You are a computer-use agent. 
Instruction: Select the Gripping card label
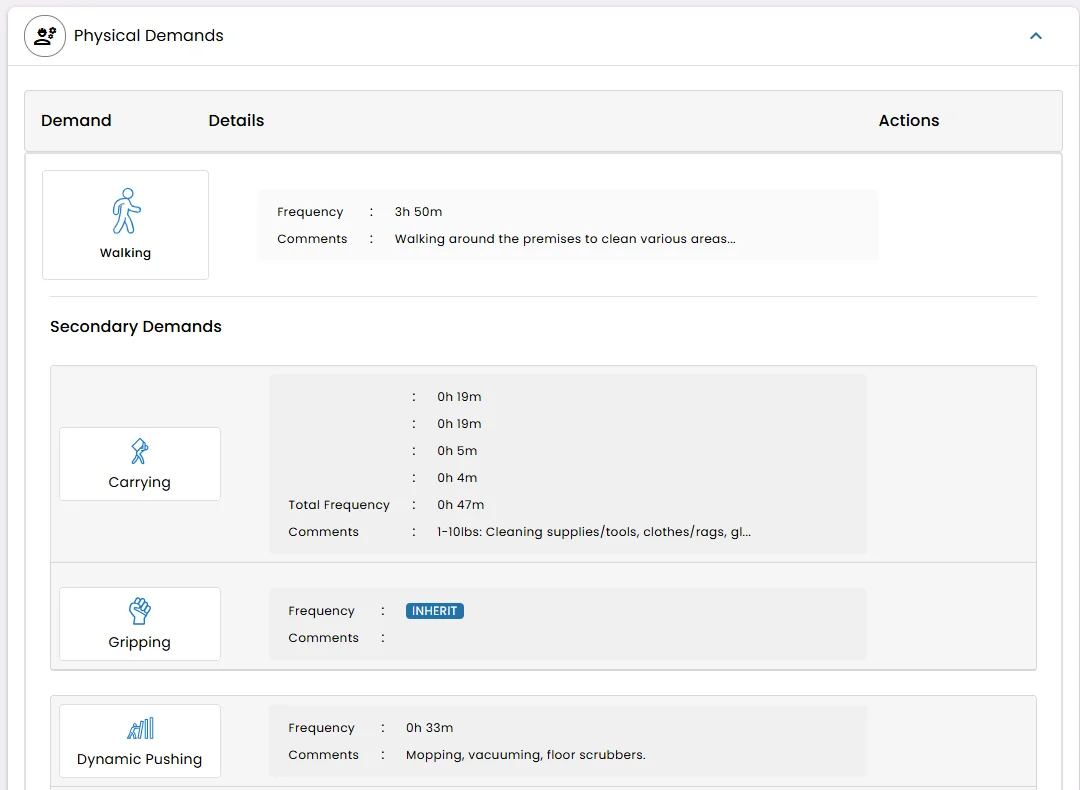tap(140, 642)
